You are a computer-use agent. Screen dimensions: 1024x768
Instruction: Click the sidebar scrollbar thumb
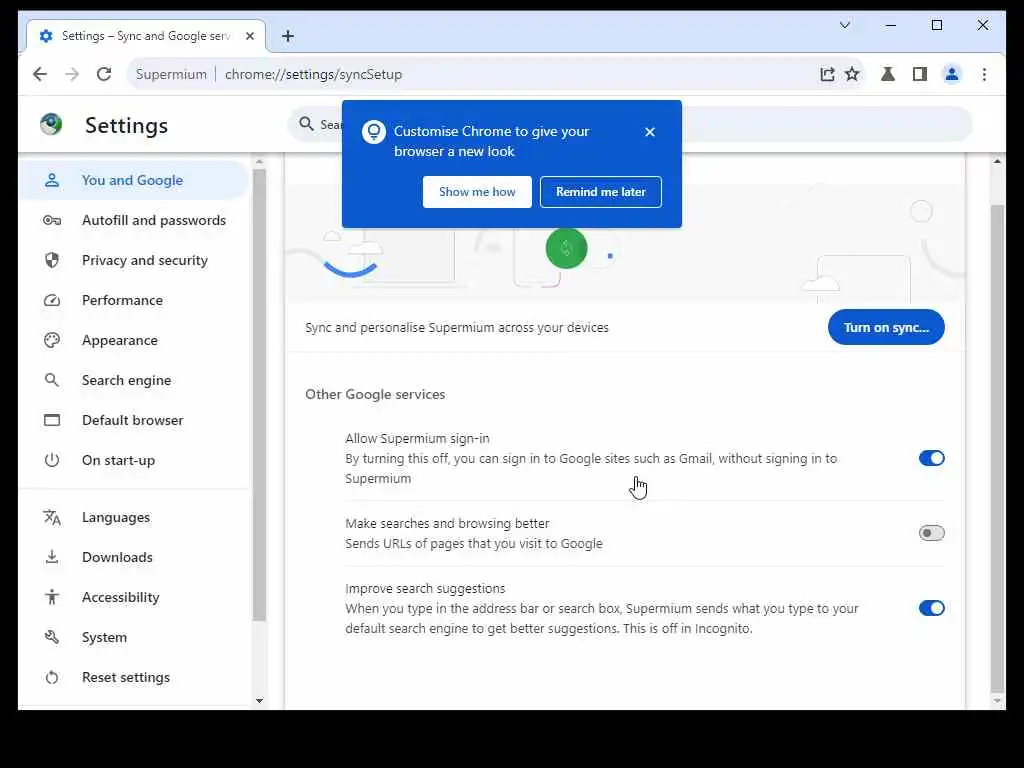tap(259, 395)
